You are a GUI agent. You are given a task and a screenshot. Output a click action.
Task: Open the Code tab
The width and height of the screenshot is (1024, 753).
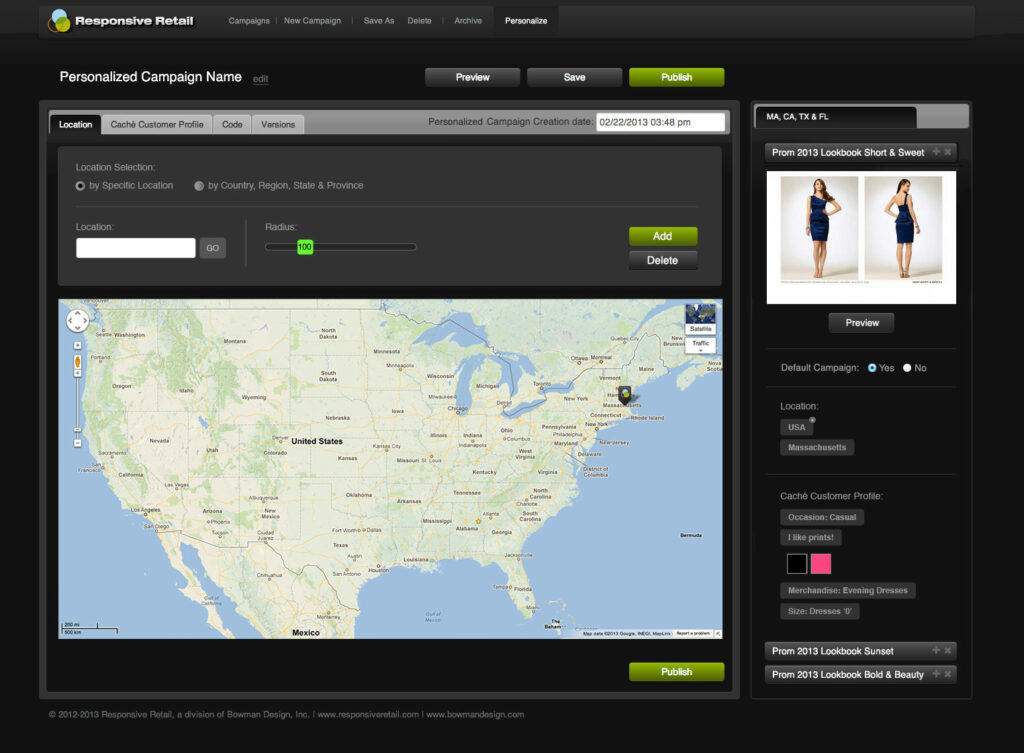click(232, 124)
